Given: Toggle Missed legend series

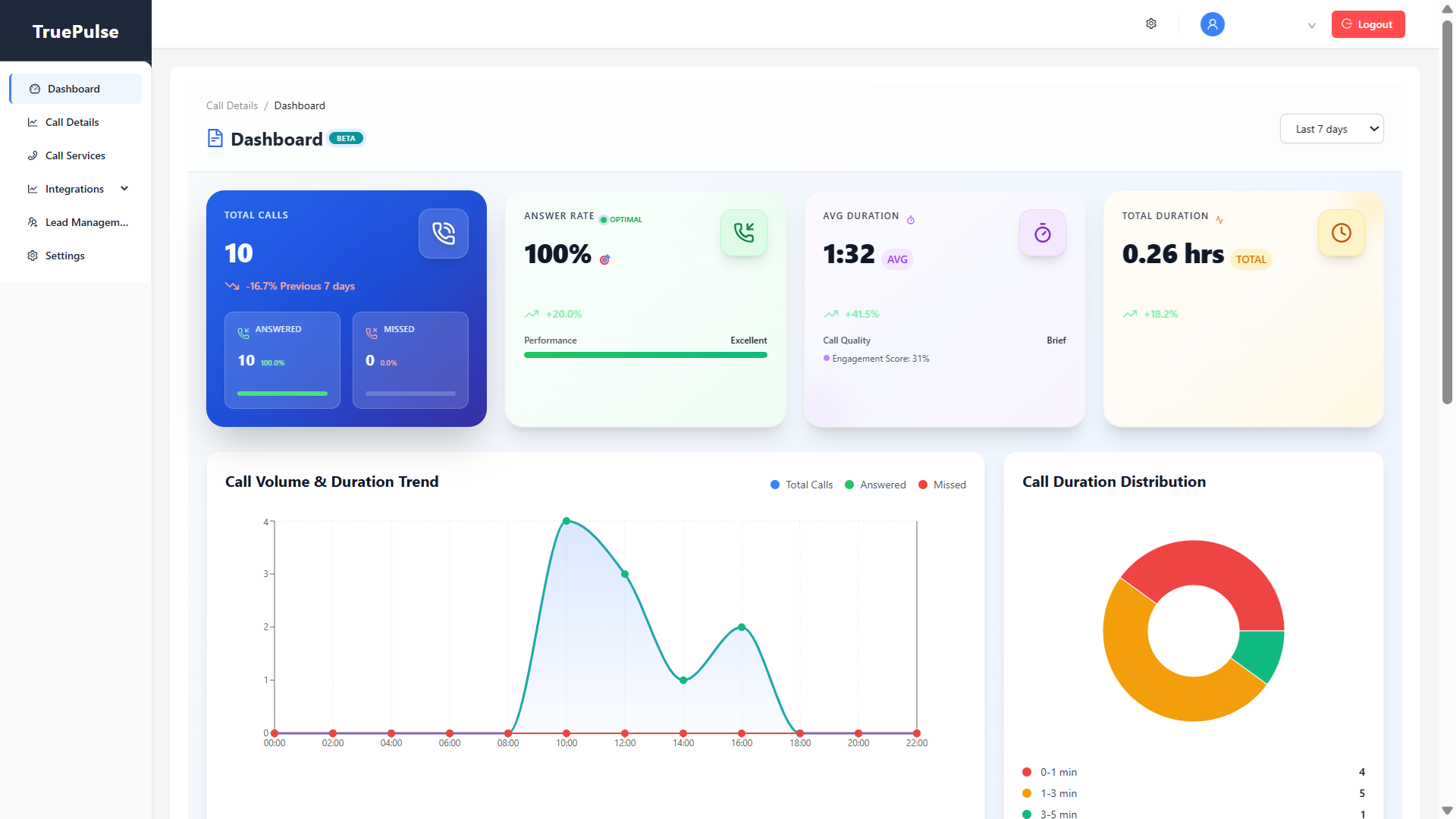Looking at the screenshot, I should click(x=942, y=485).
